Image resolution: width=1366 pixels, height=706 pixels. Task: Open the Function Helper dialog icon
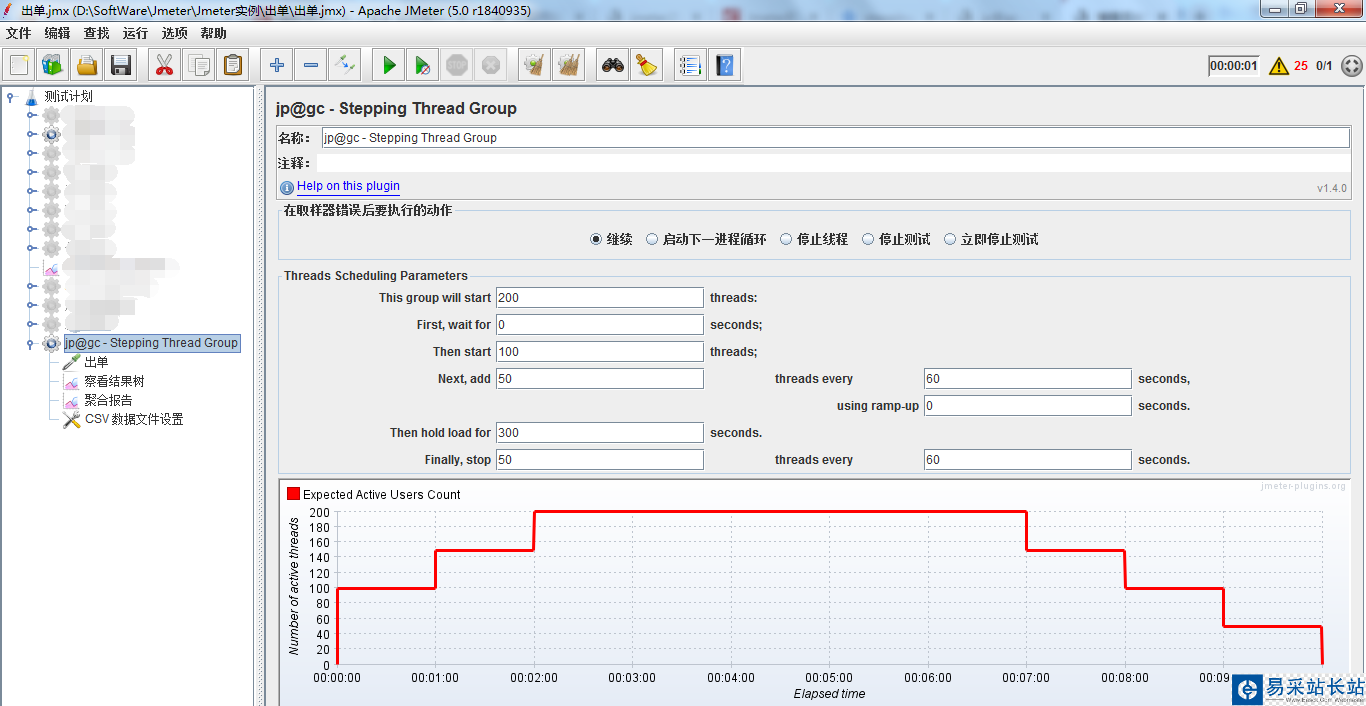pyautogui.click(x=690, y=66)
